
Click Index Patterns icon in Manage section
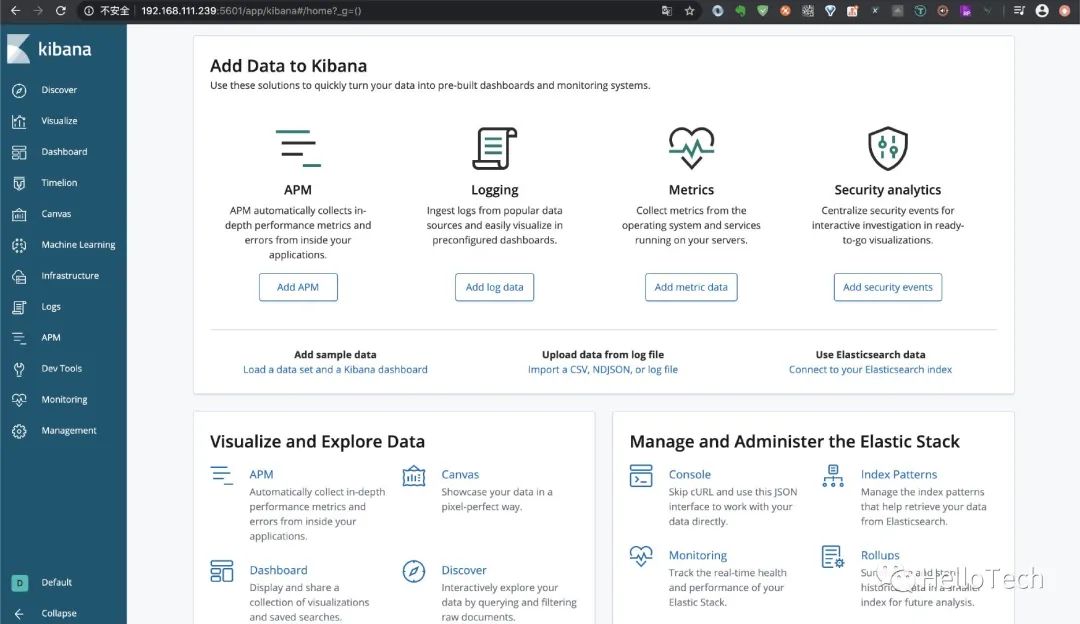[x=833, y=476]
